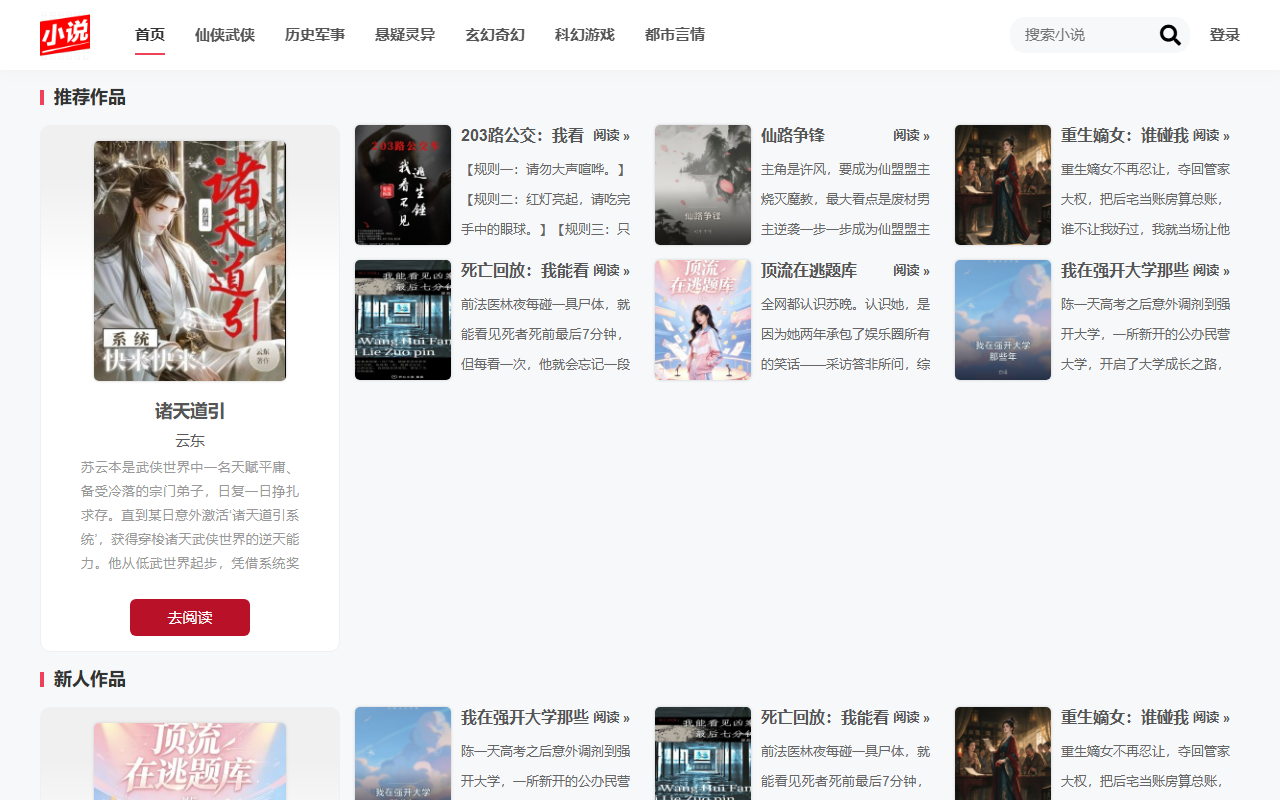Screen dimensions: 1280x800
Task: Click the 死亡回放 title in 新人作品
Action: [x=825, y=717]
